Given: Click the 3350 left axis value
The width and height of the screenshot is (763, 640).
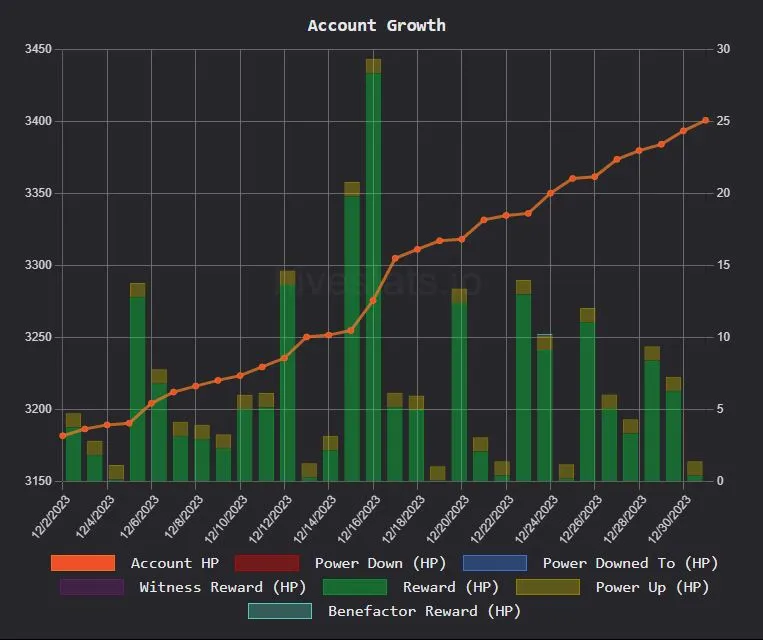Looking at the screenshot, I should click(38, 193).
